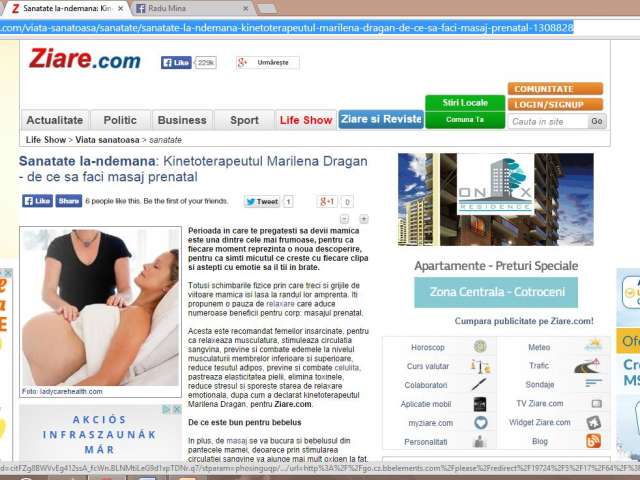
Task: Click the article Google +1 button
Action: pos(327,202)
